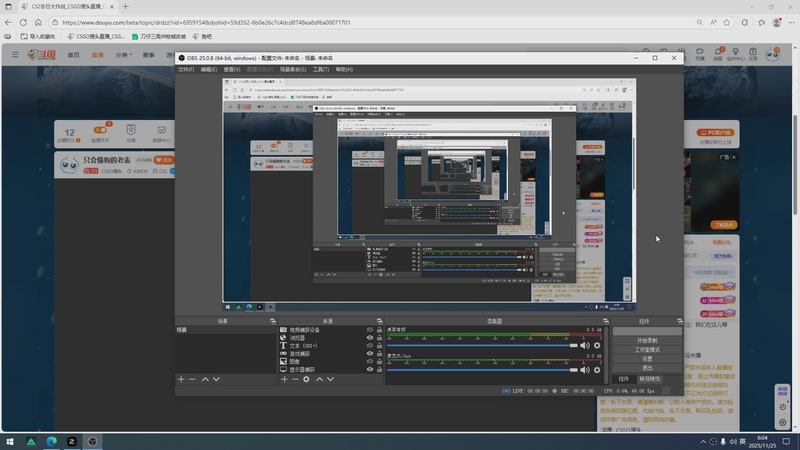Mute 麦克风/Aux speaker icon
800x450 pixels.
[585, 370]
